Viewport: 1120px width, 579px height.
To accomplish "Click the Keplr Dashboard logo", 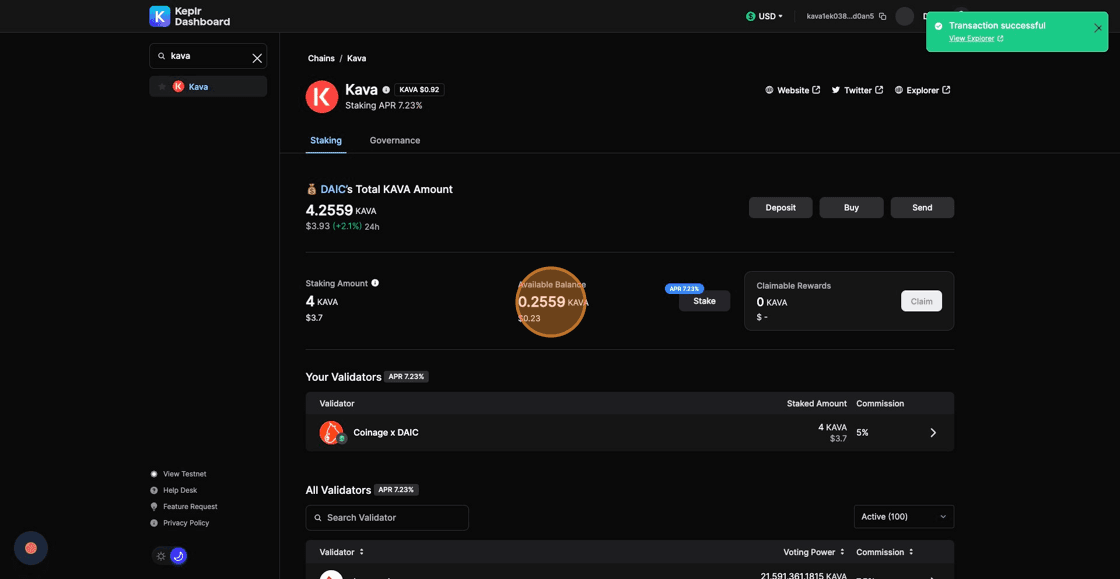I will point(190,16).
